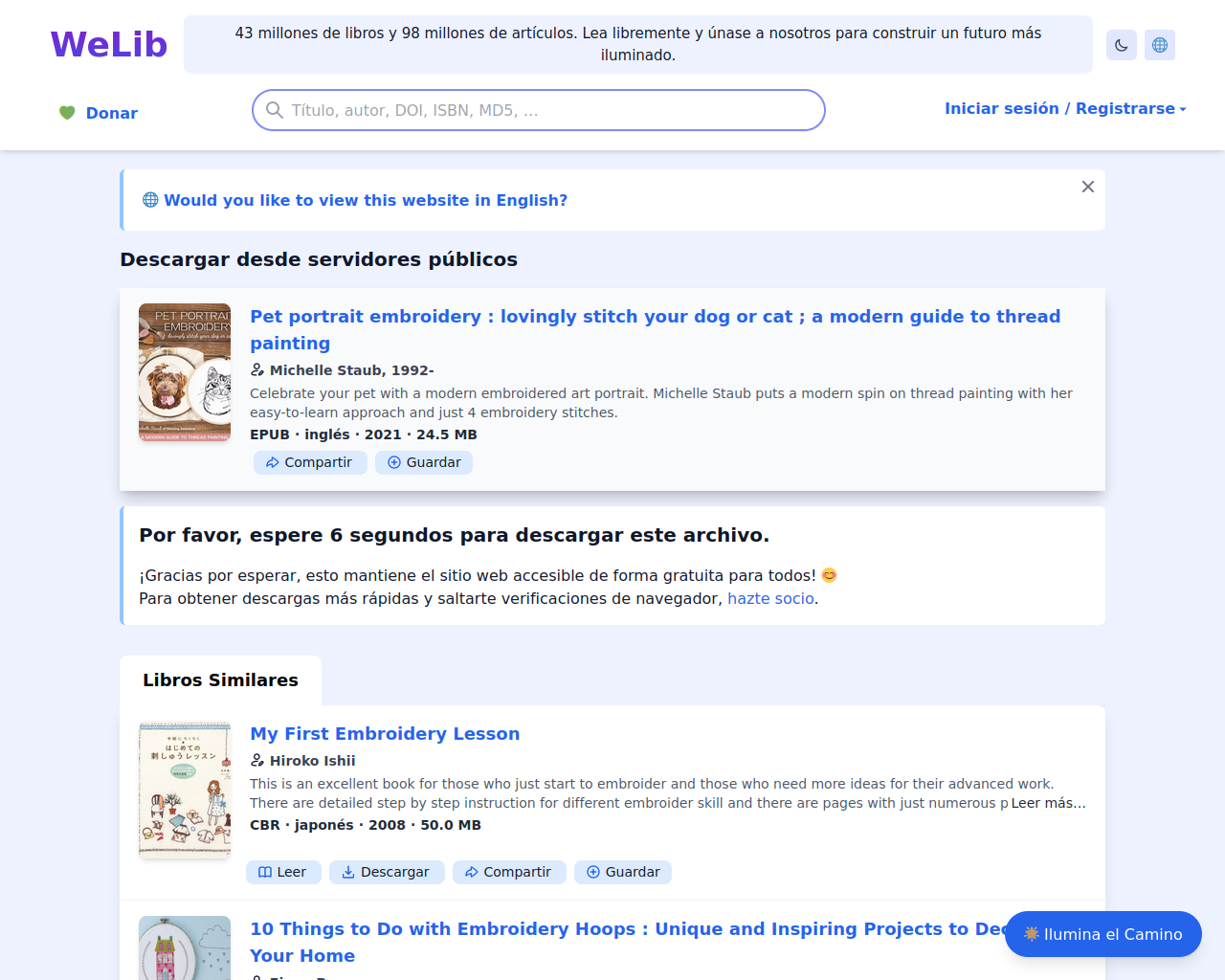This screenshot has width=1225, height=980.
Task: Select the Libros Similares tab
Action: pyautogui.click(x=220, y=680)
